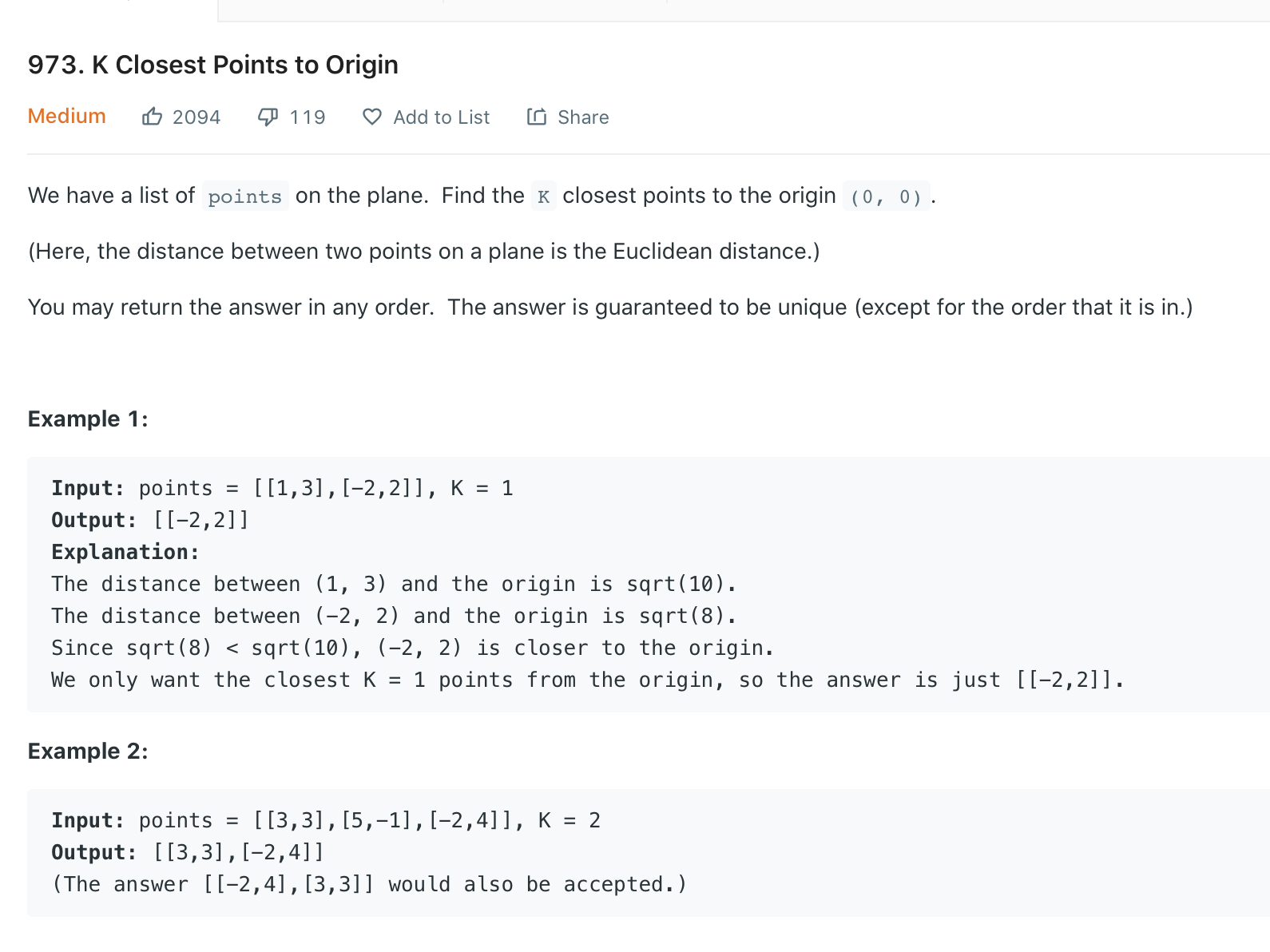Click the Example 2 heading
Screen dimensions: 1270x952
click(88, 751)
